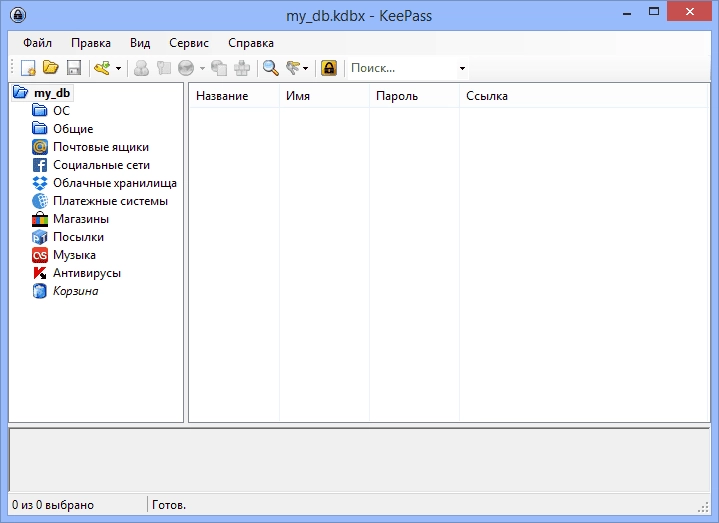Click the window resize grip corner
The height and width of the screenshot is (523, 719).
pos(703,507)
